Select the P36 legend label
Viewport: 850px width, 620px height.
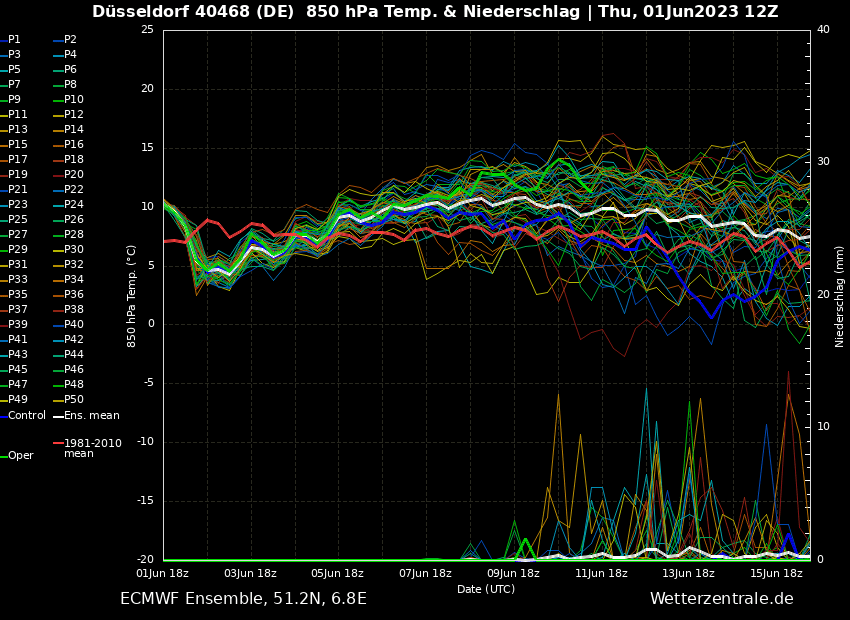(x=74, y=295)
